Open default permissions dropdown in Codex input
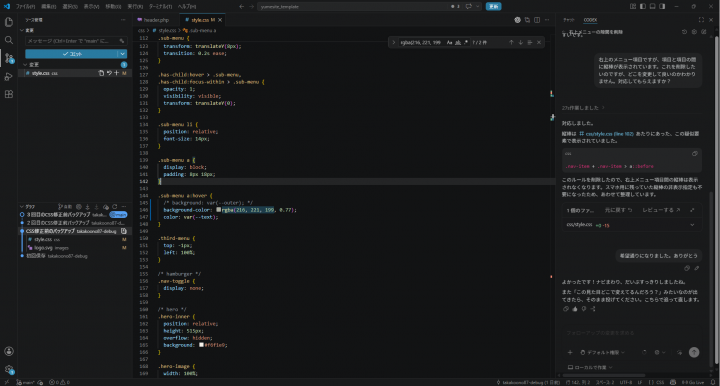 tap(602, 352)
